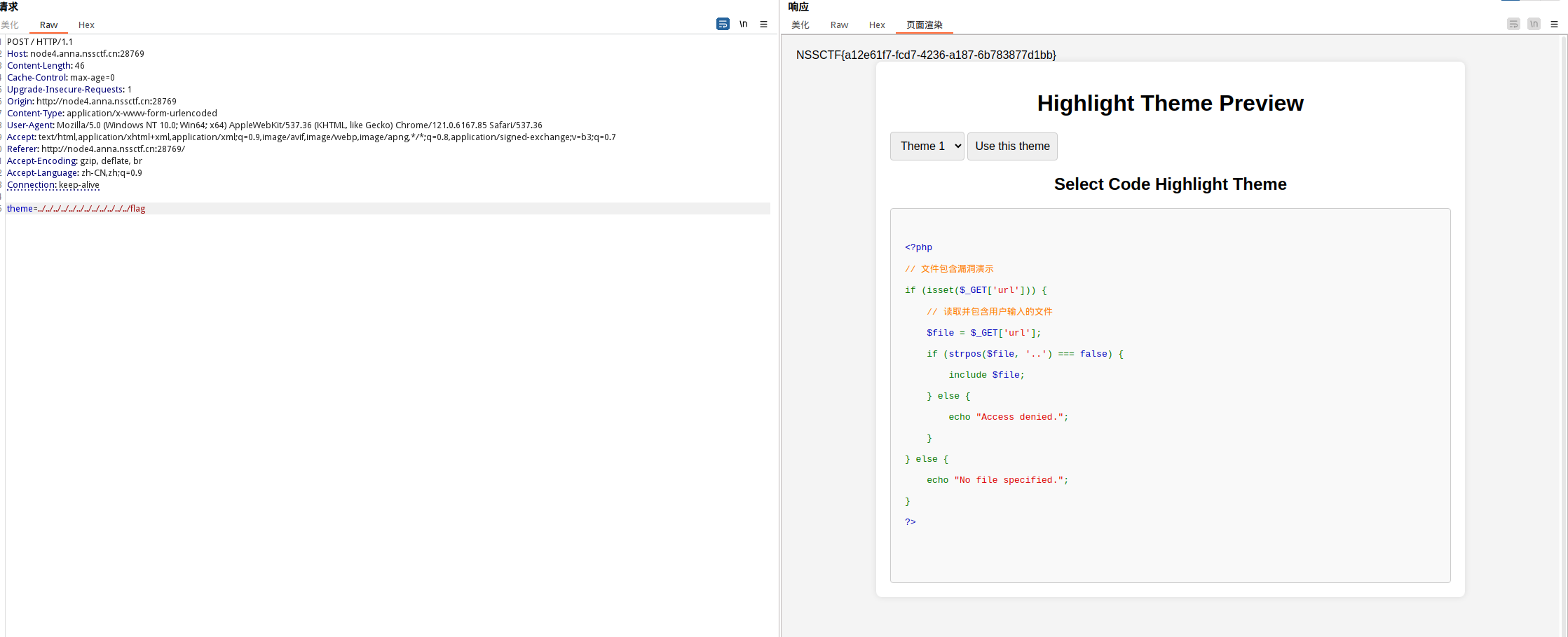The image size is (1568, 637).
Task: Switch request view to 美化 tab
Action: coord(10,25)
